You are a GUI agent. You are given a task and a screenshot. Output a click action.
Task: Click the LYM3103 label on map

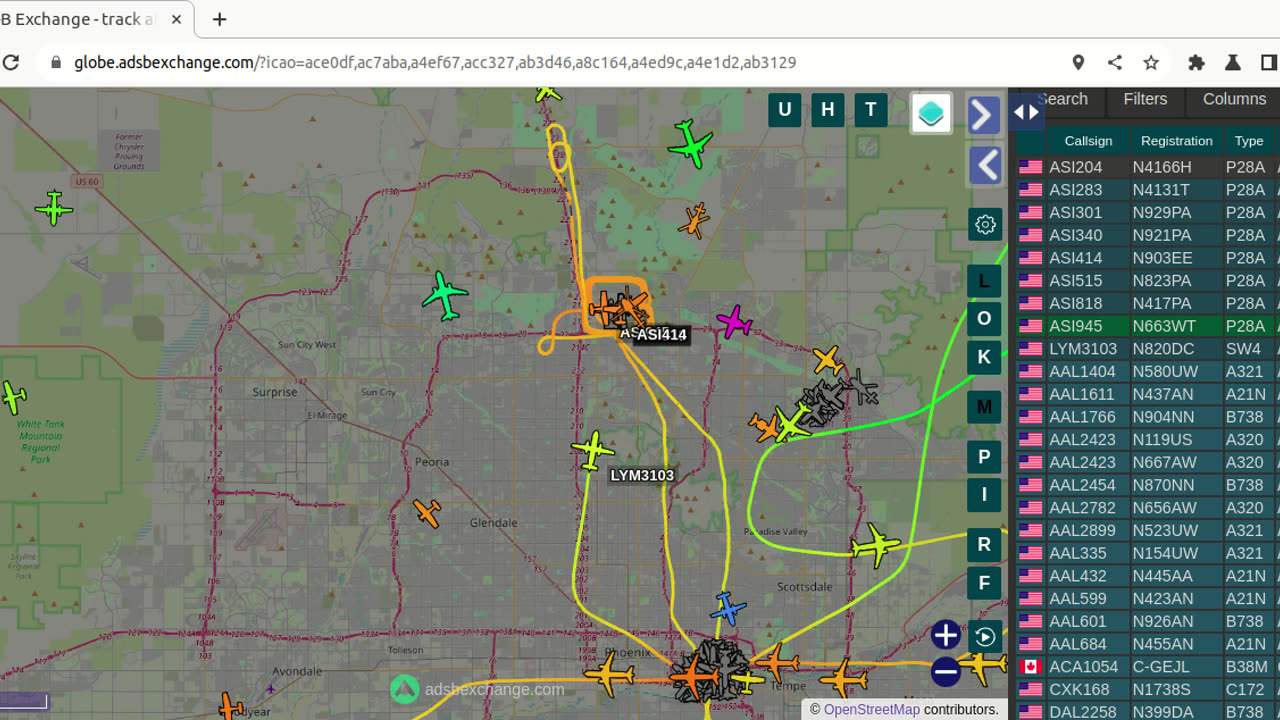point(642,475)
